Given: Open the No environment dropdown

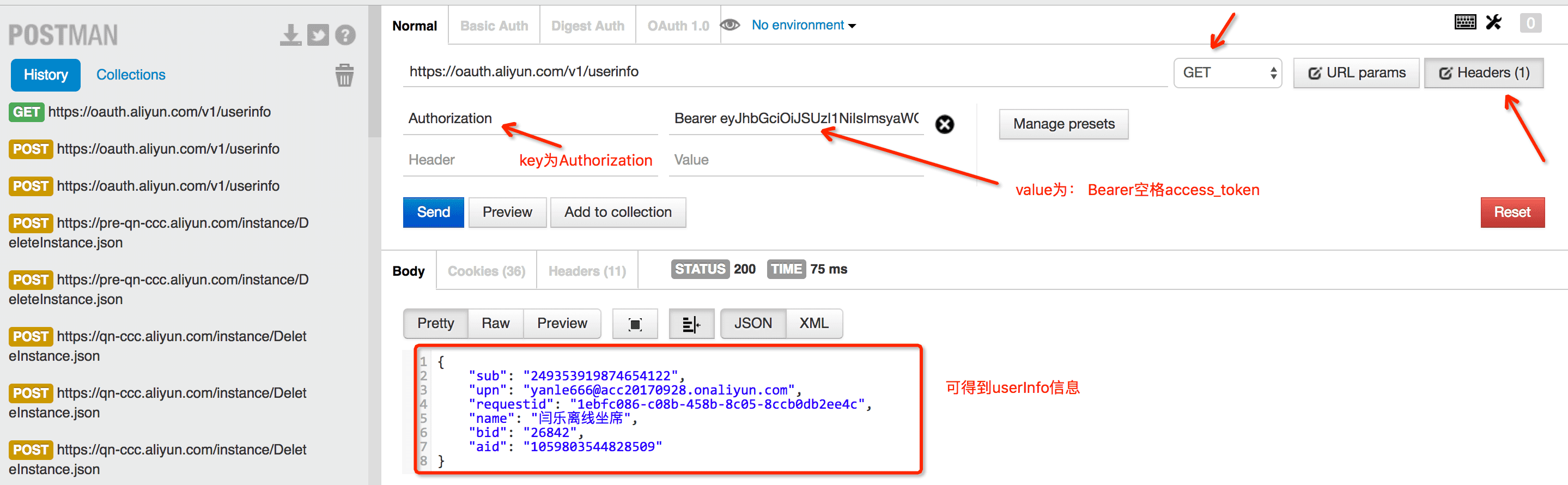Looking at the screenshot, I should coord(804,25).
